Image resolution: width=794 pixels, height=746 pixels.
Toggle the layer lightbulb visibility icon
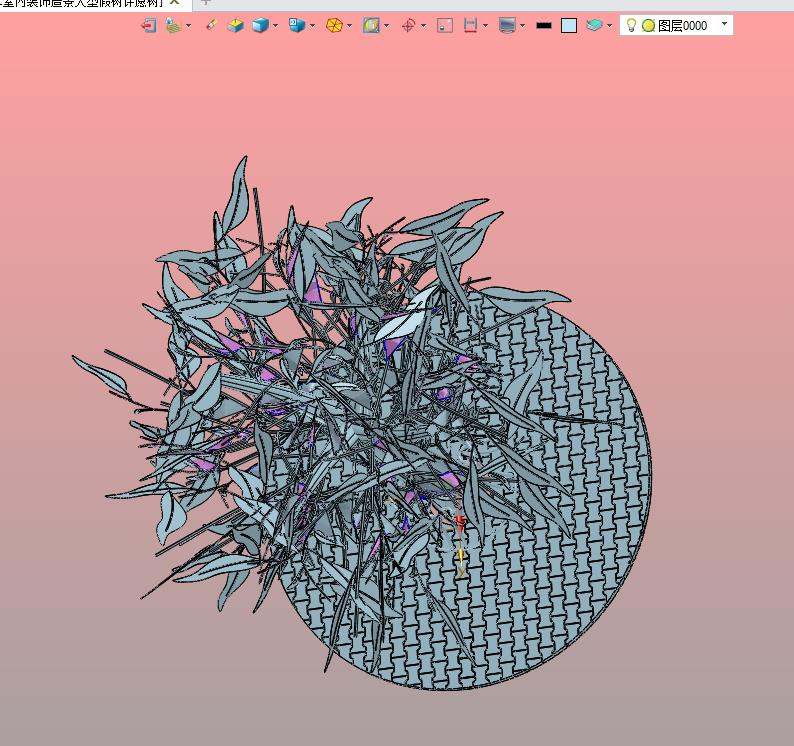631,25
